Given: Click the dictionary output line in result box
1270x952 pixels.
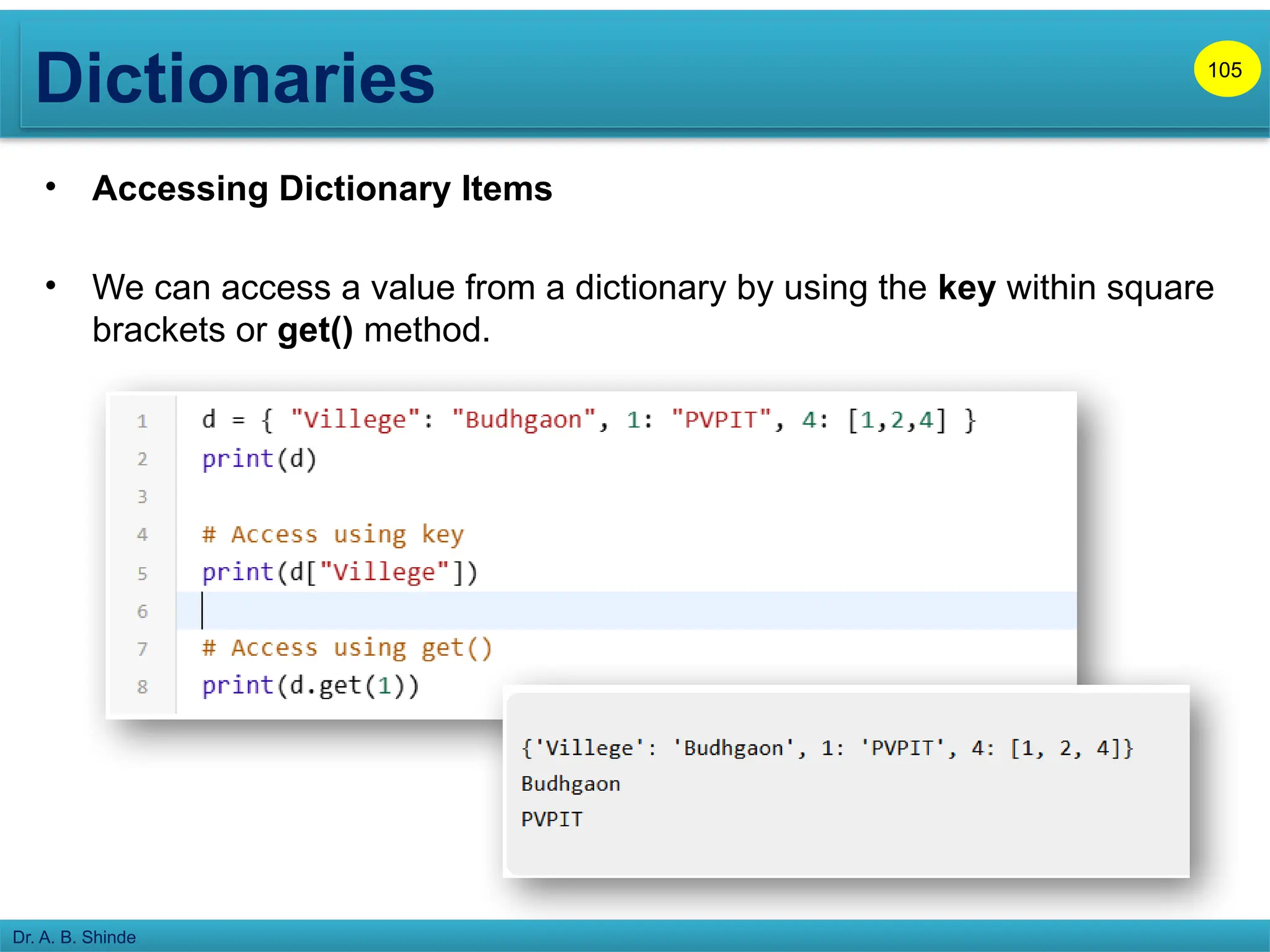Looking at the screenshot, I should [x=827, y=748].
